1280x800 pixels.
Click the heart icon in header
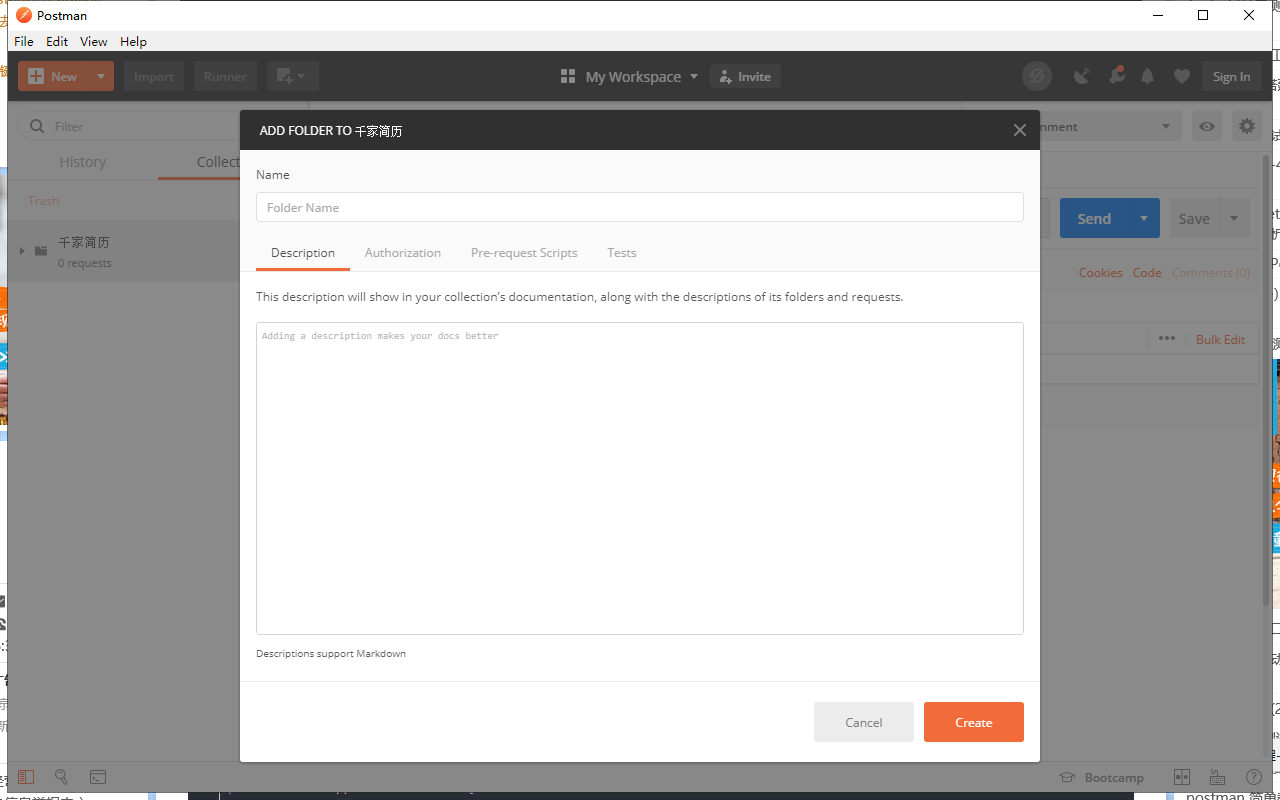coord(1182,76)
